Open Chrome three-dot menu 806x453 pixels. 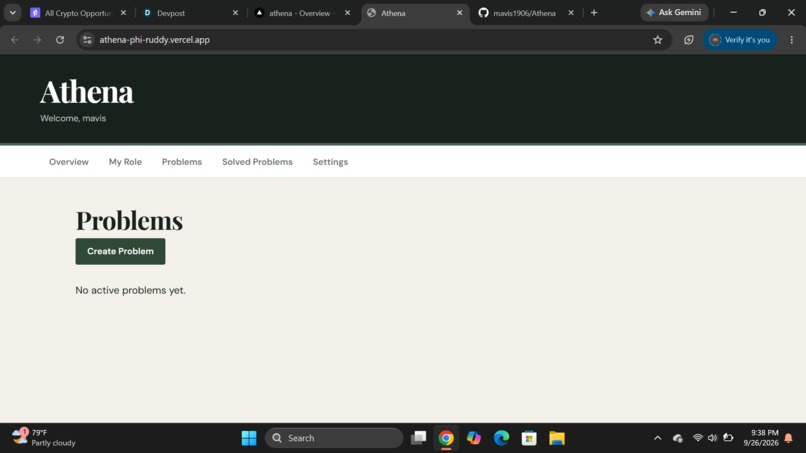point(792,40)
